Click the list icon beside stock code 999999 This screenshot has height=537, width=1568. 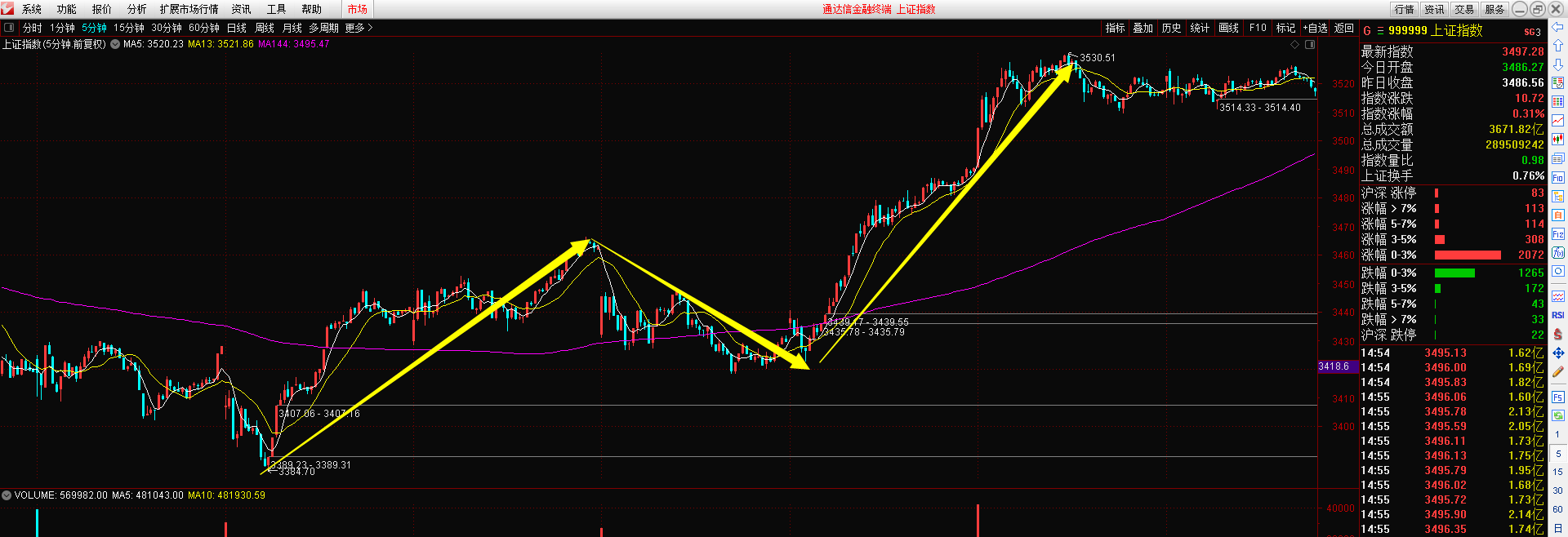1380,31
